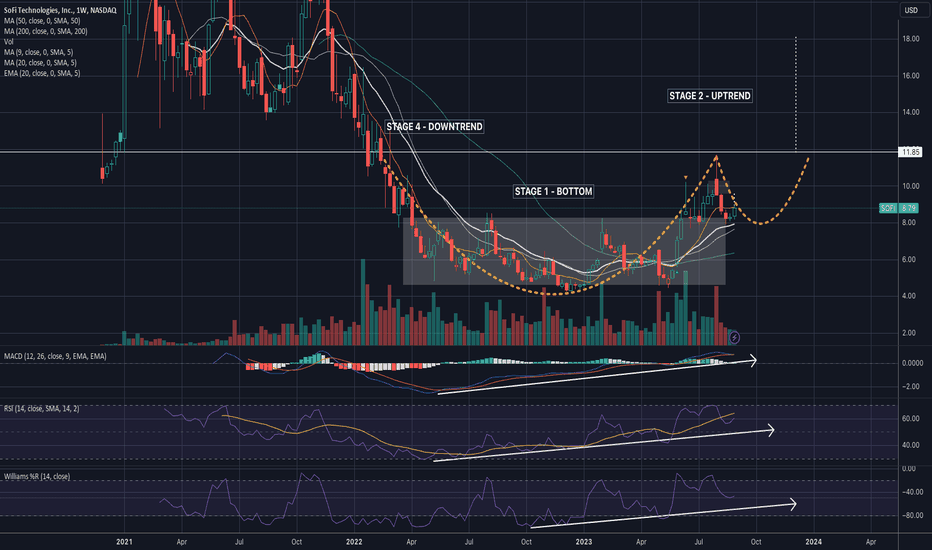This screenshot has width=932, height=550.
Task: Click the 10.00 price axis label
Action: pyautogui.click(x=911, y=186)
